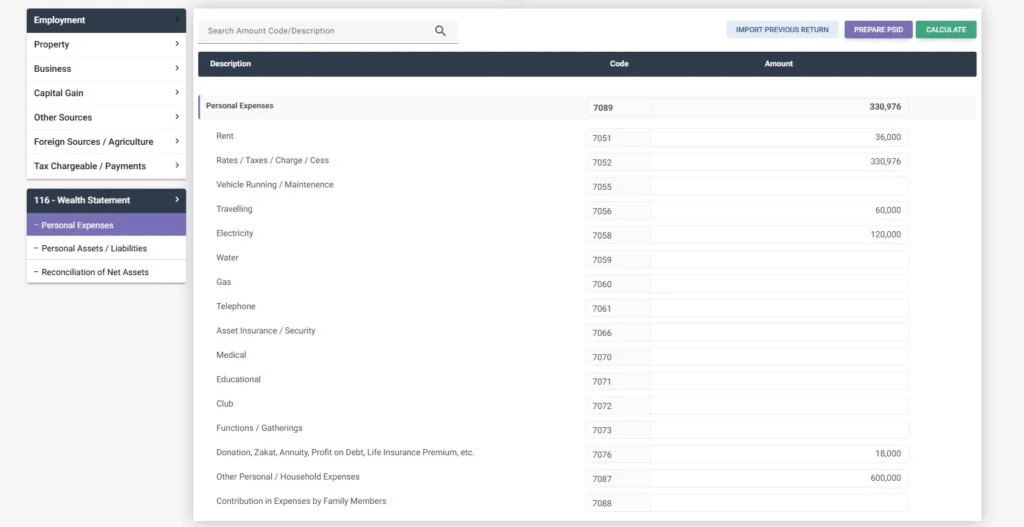Click the Functions / Gatherings amount field

[779, 430]
